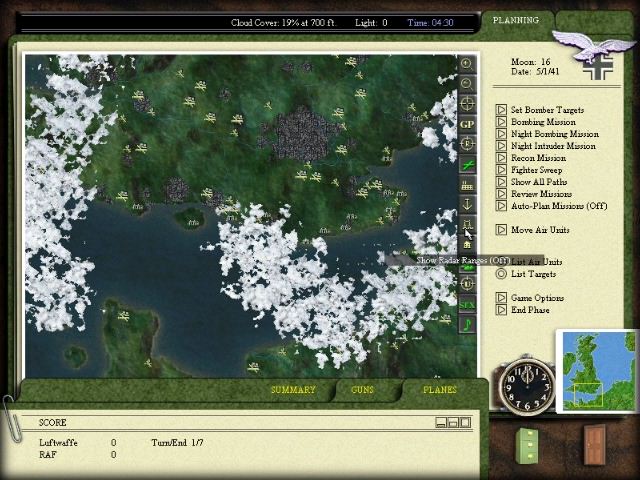Click the crosshair center map icon
640x480 pixels.
tap(467, 103)
